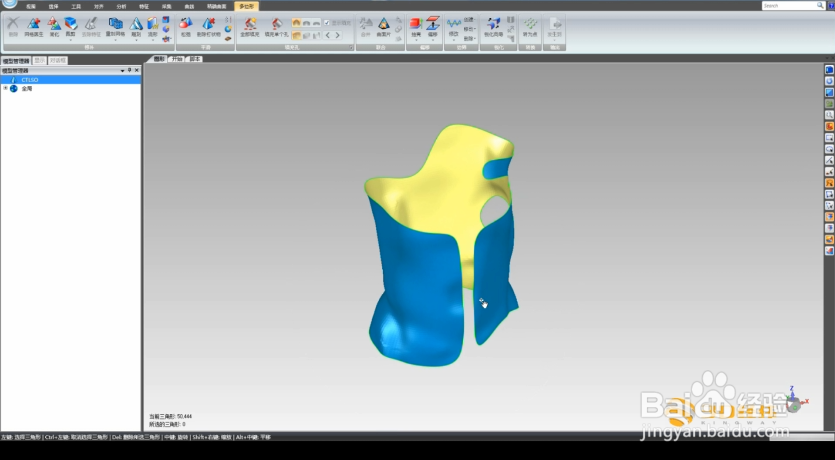
Task: Switch to the 视图 ribbon tab
Action: (x=31, y=6)
